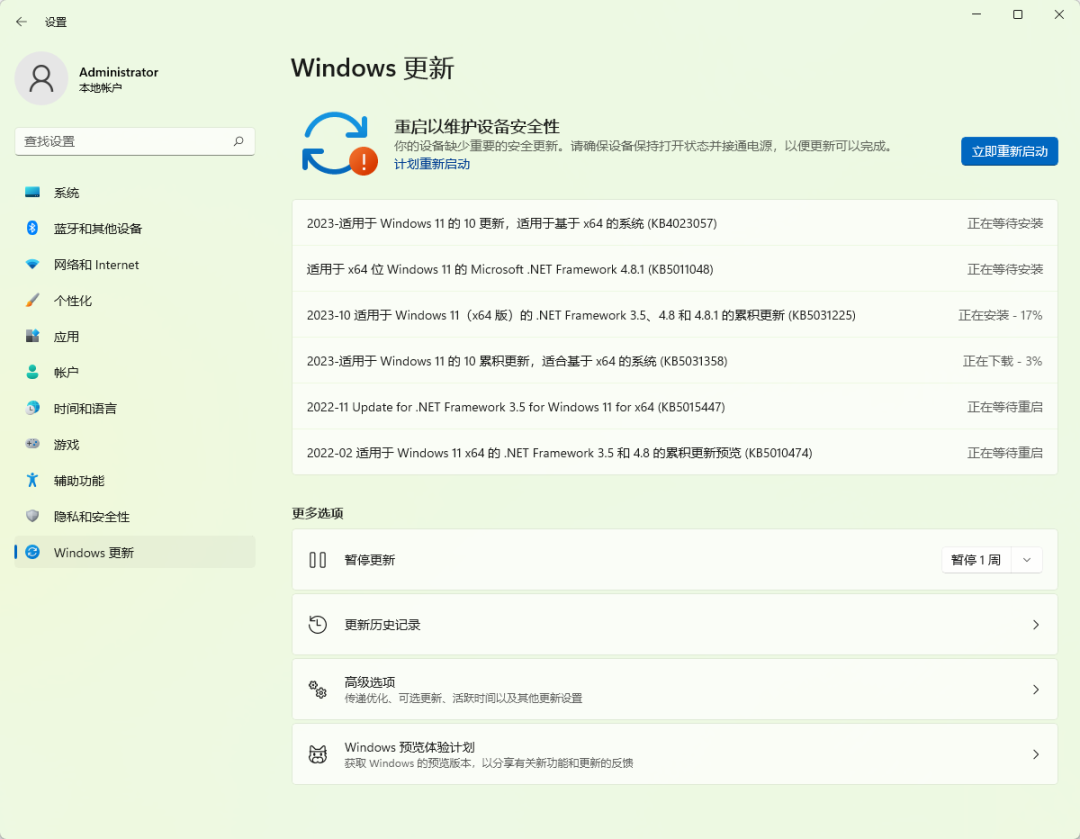This screenshot has height=839, width=1080.
Task: Go to 个性化 settings
Action: [135, 300]
